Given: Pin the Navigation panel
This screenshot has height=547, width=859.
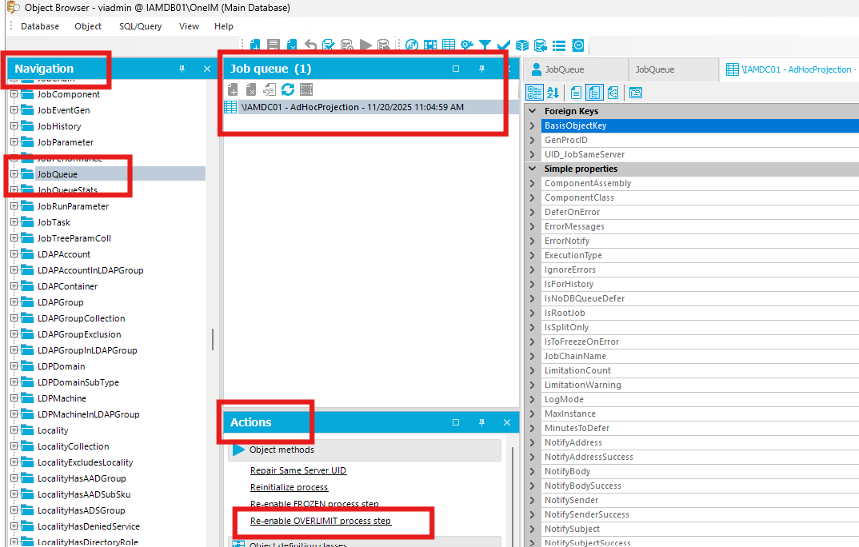Looking at the screenshot, I should 182,69.
